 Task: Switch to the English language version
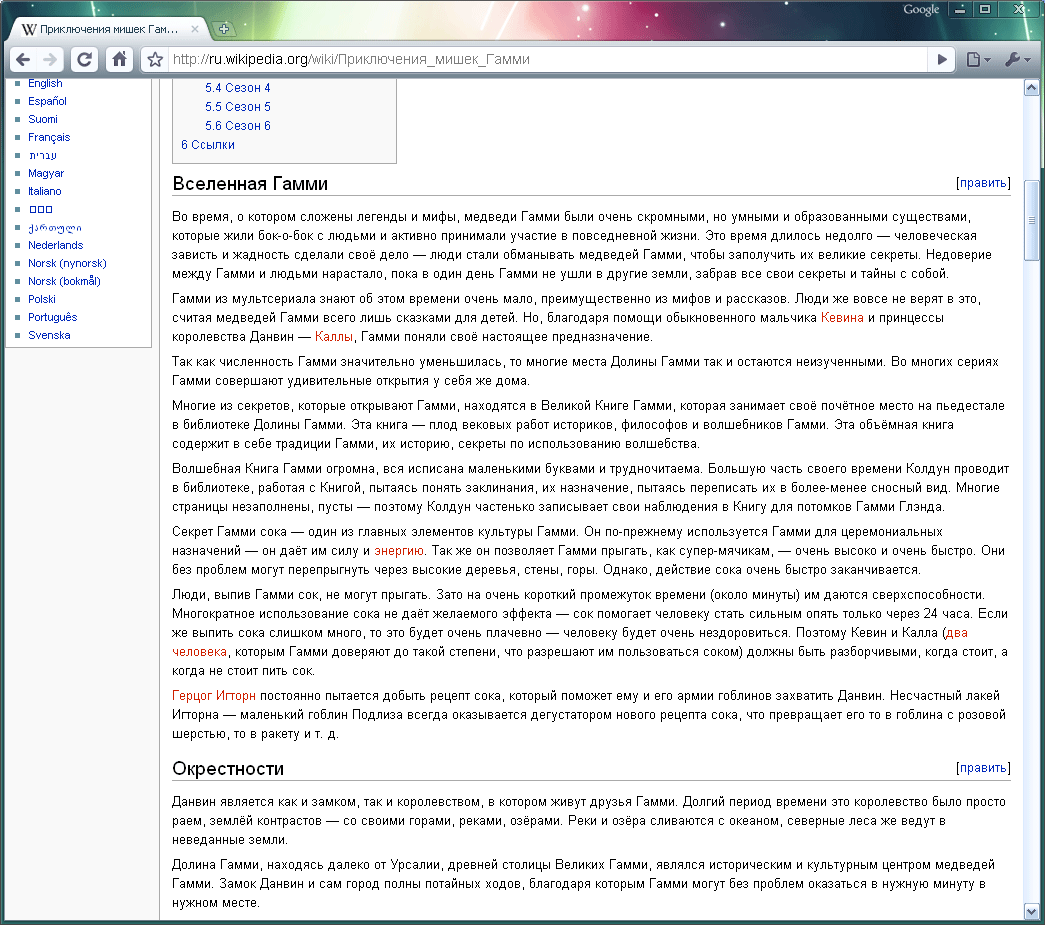pyautogui.click(x=45, y=83)
